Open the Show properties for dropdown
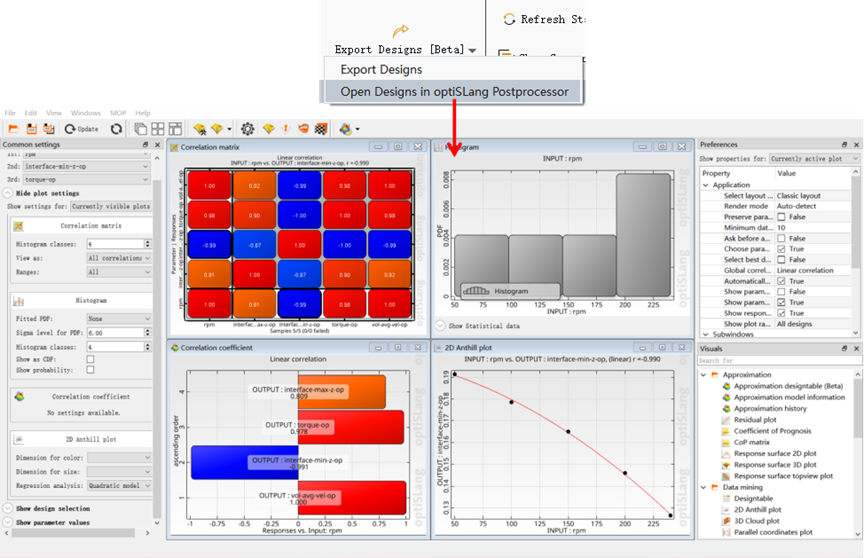864x558 pixels. [x=814, y=159]
